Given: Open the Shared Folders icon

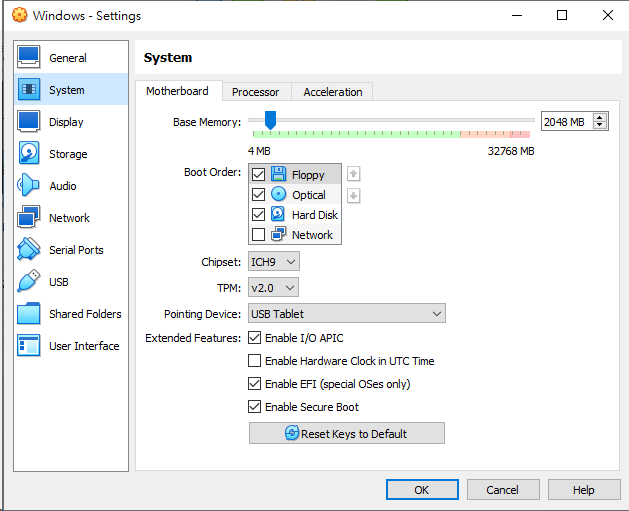Looking at the screenshot, I should tap(29, 314).
